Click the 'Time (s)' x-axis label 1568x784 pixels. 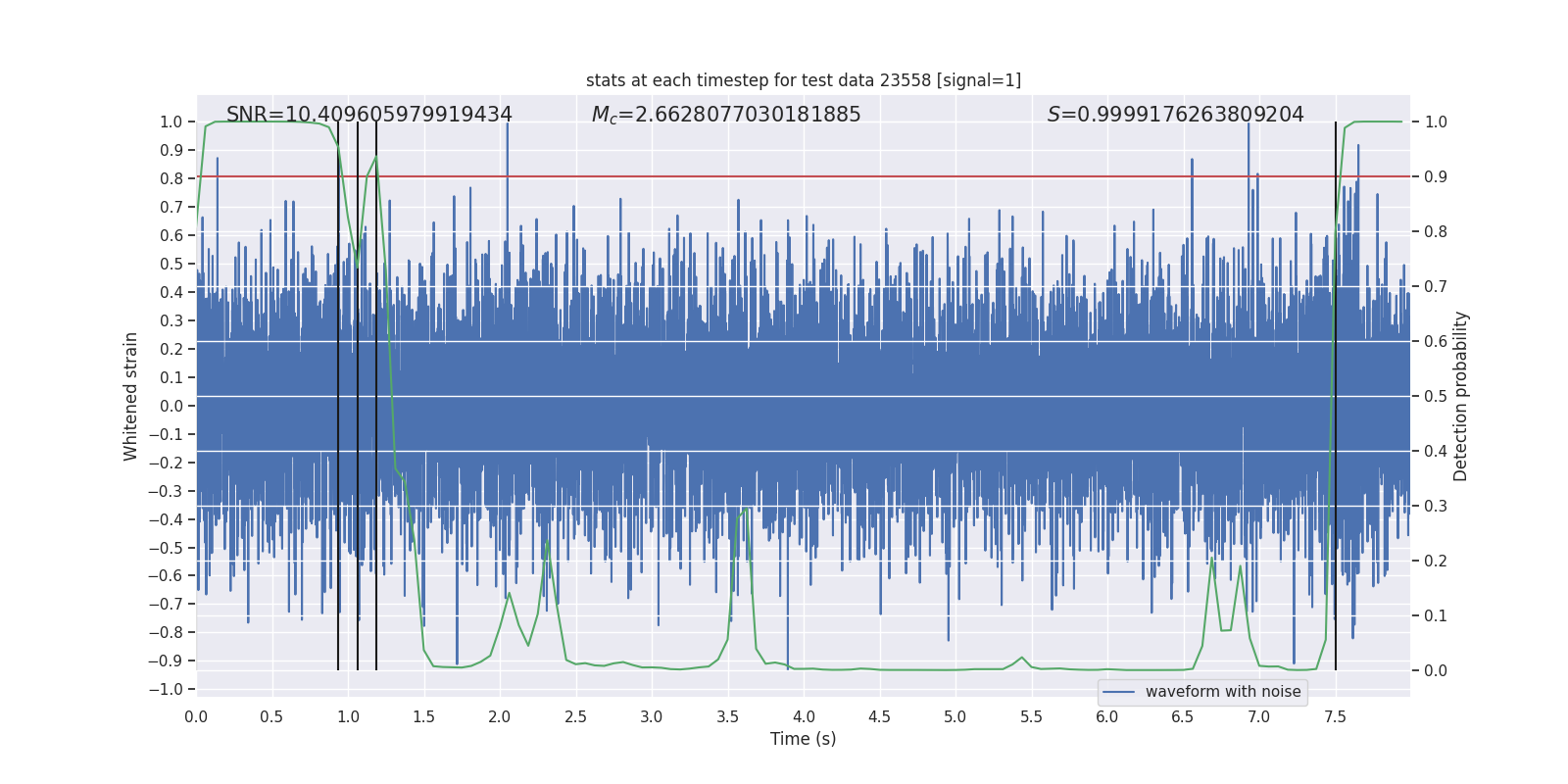point(803,739)
